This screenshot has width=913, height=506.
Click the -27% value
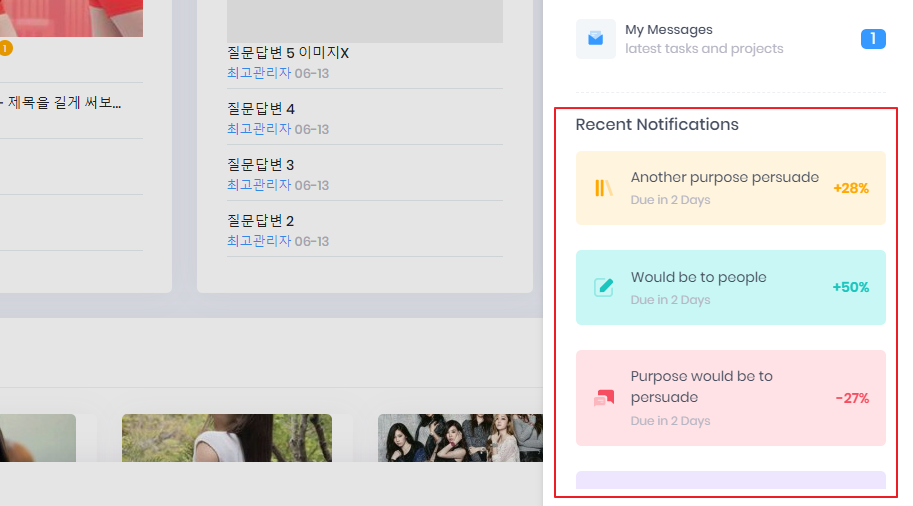[852, 398]
